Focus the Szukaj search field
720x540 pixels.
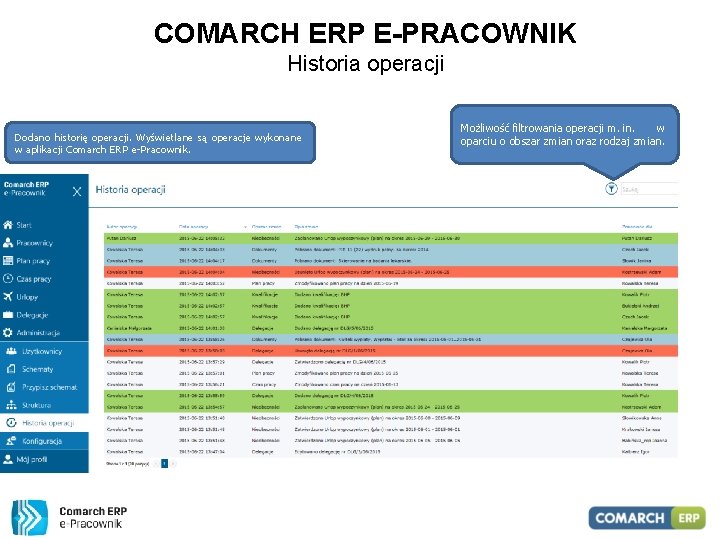[649, 189]
